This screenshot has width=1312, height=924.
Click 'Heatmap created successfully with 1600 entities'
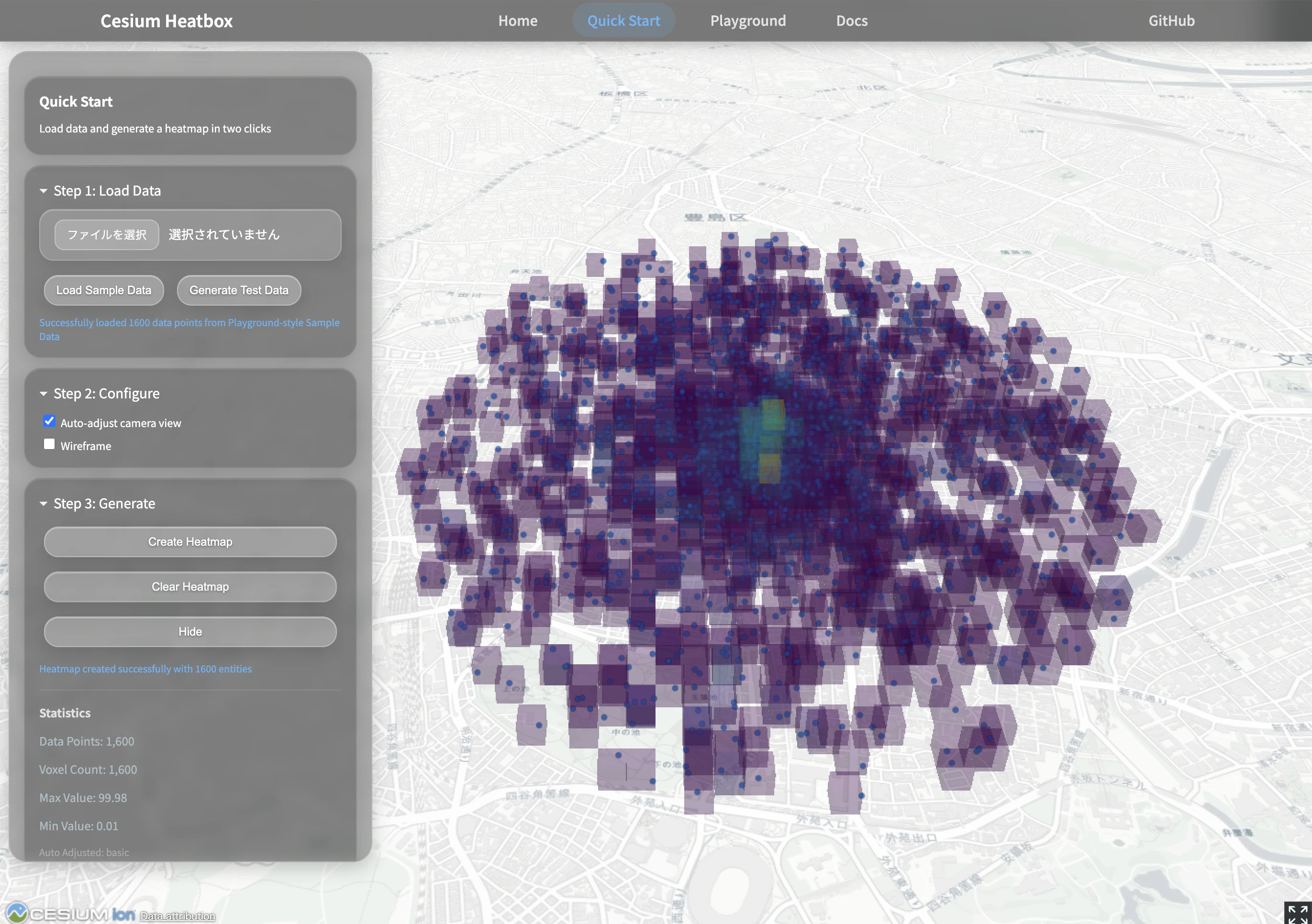(145, 669)
